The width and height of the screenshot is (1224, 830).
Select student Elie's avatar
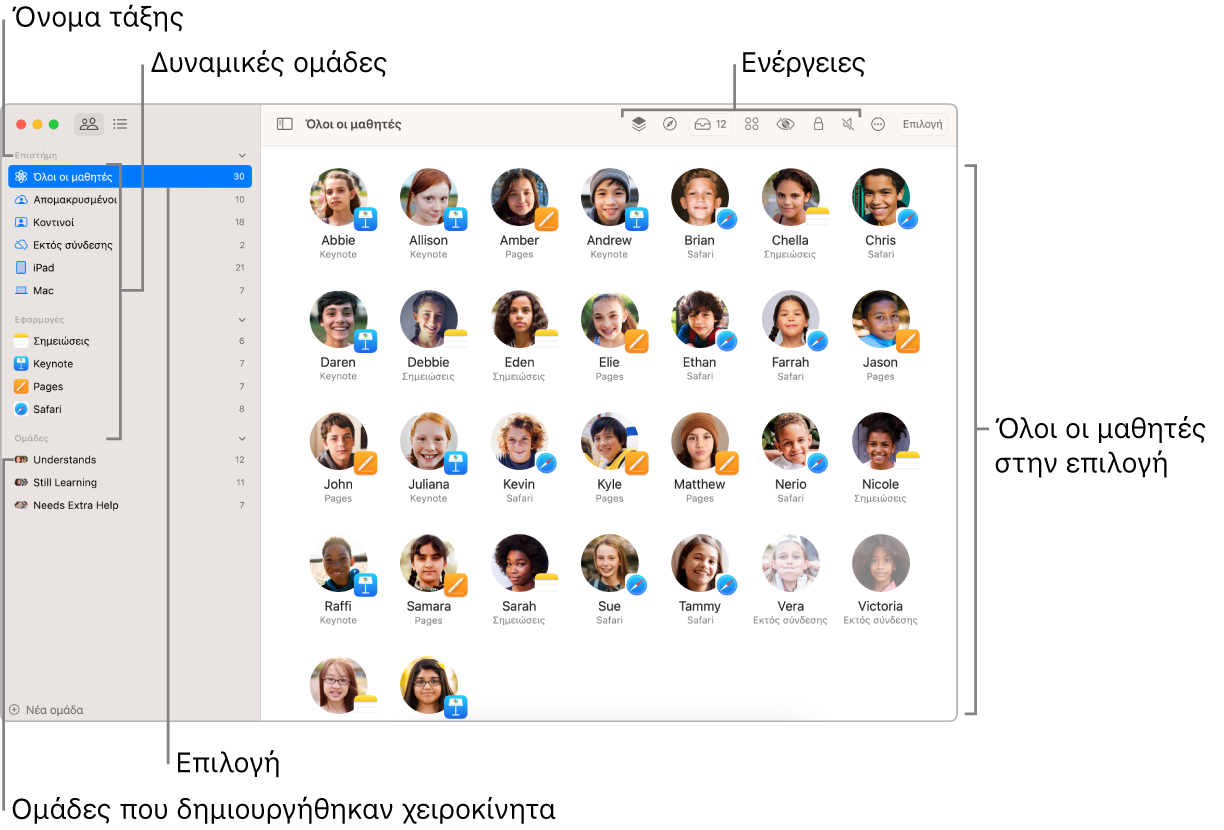tap(610, 320)
